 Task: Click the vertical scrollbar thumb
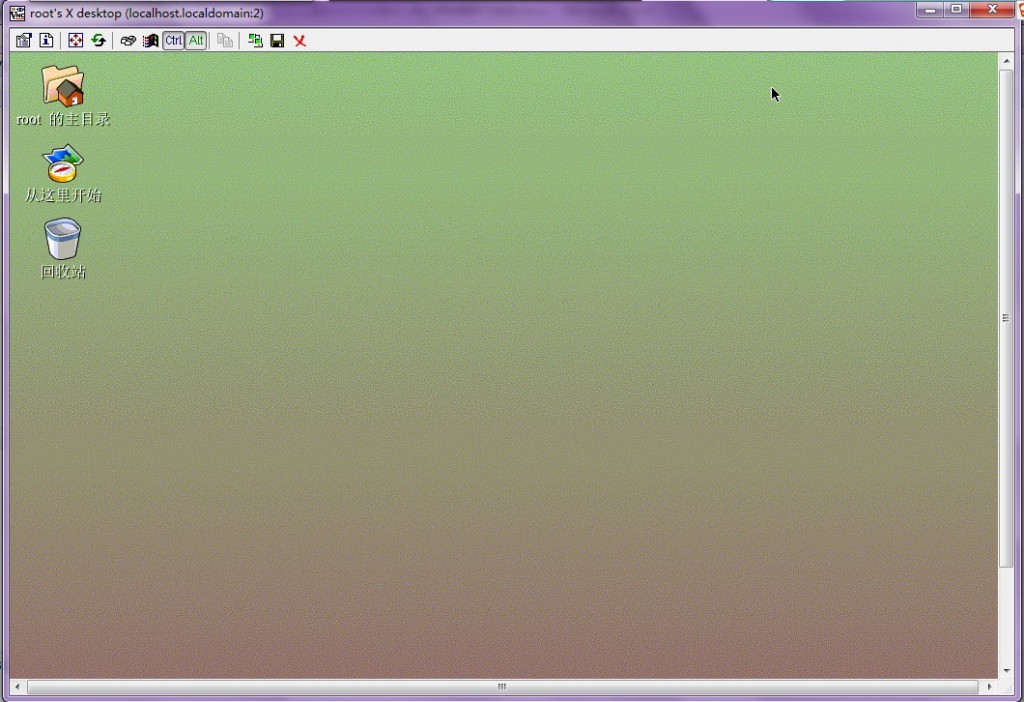pyautogui.click(x=1006, y=318)
